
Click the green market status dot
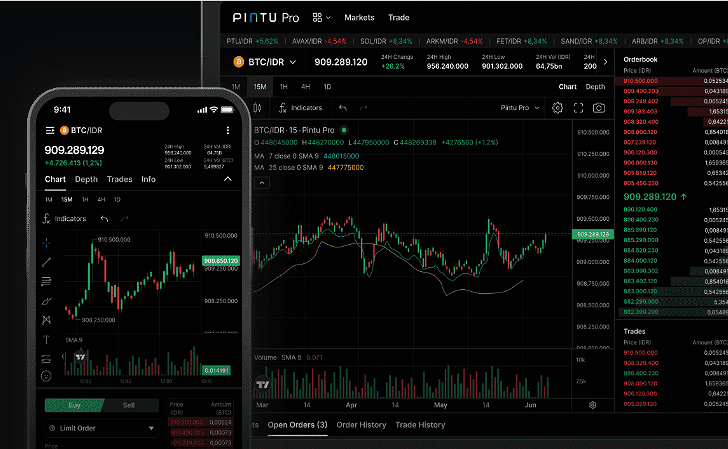tap(344, 130)
